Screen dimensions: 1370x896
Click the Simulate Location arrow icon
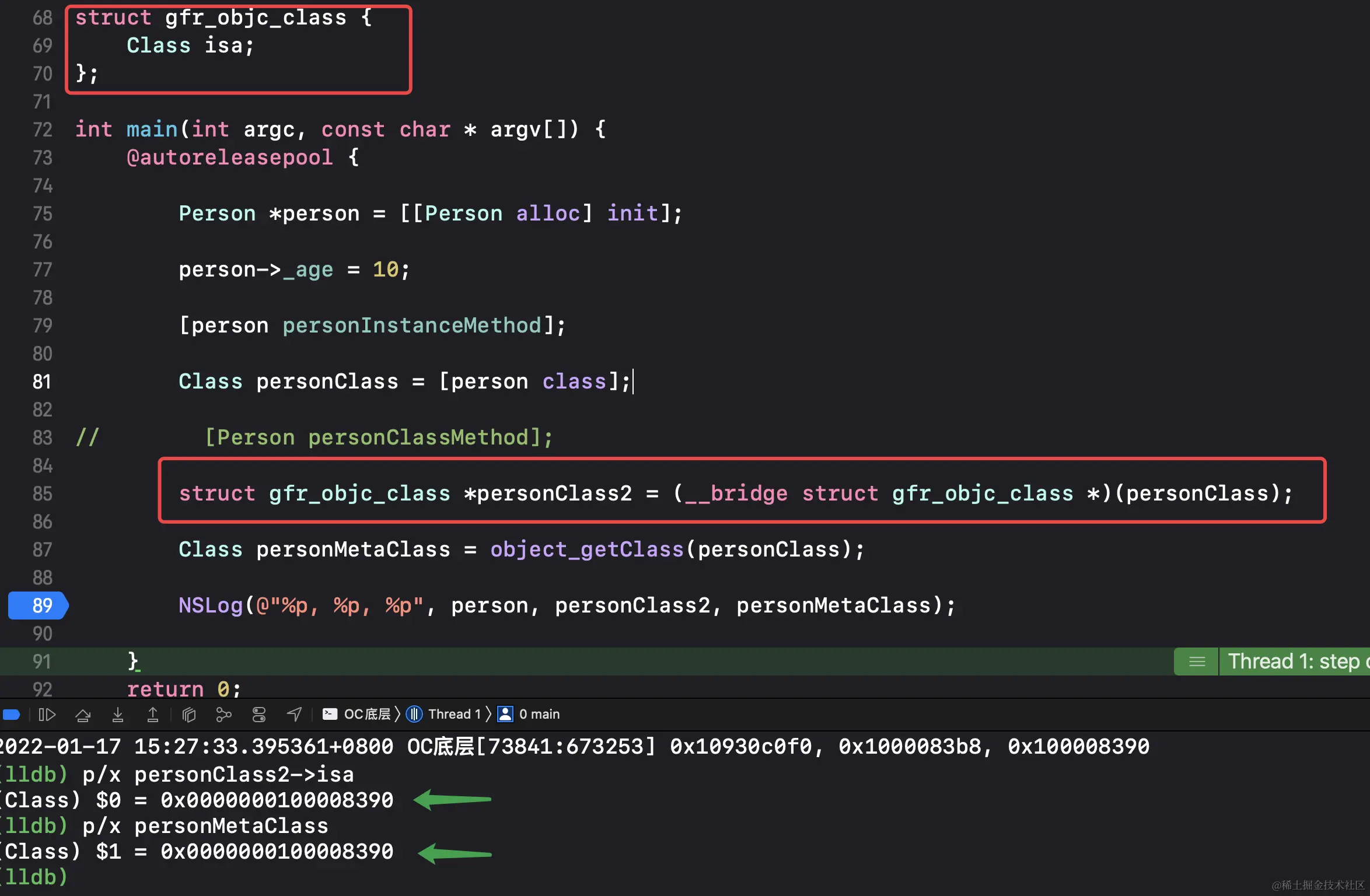tap(295, 715)
